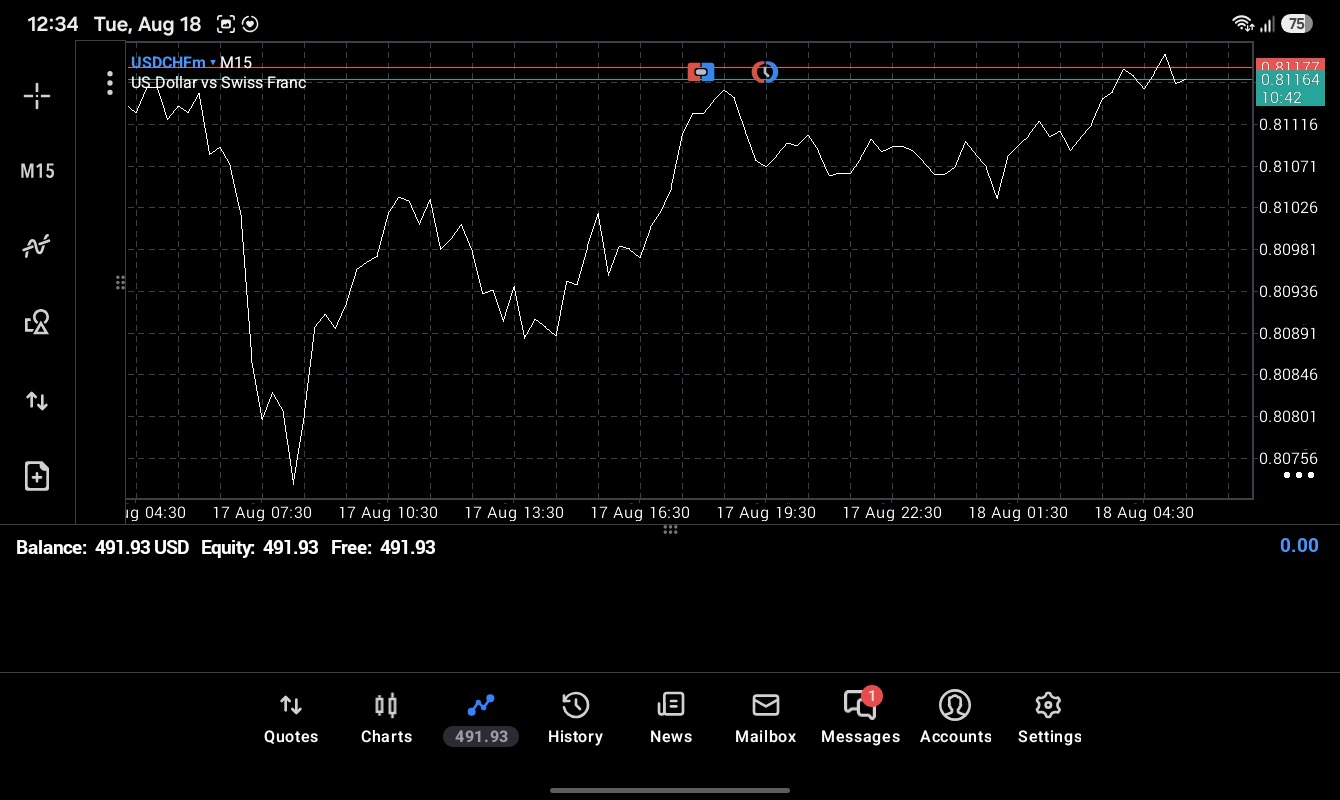Viewport: 1340px width, 800px height.
Task: Change the M15 timeframe in sidebar
Action: click(37, 171)
